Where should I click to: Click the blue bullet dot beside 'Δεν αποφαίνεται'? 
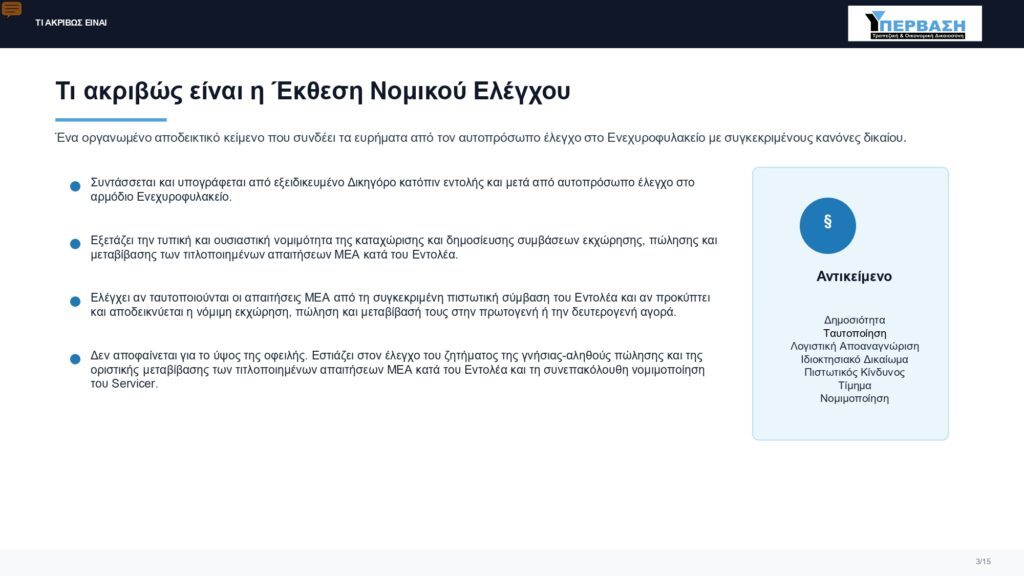pos(75,359)
